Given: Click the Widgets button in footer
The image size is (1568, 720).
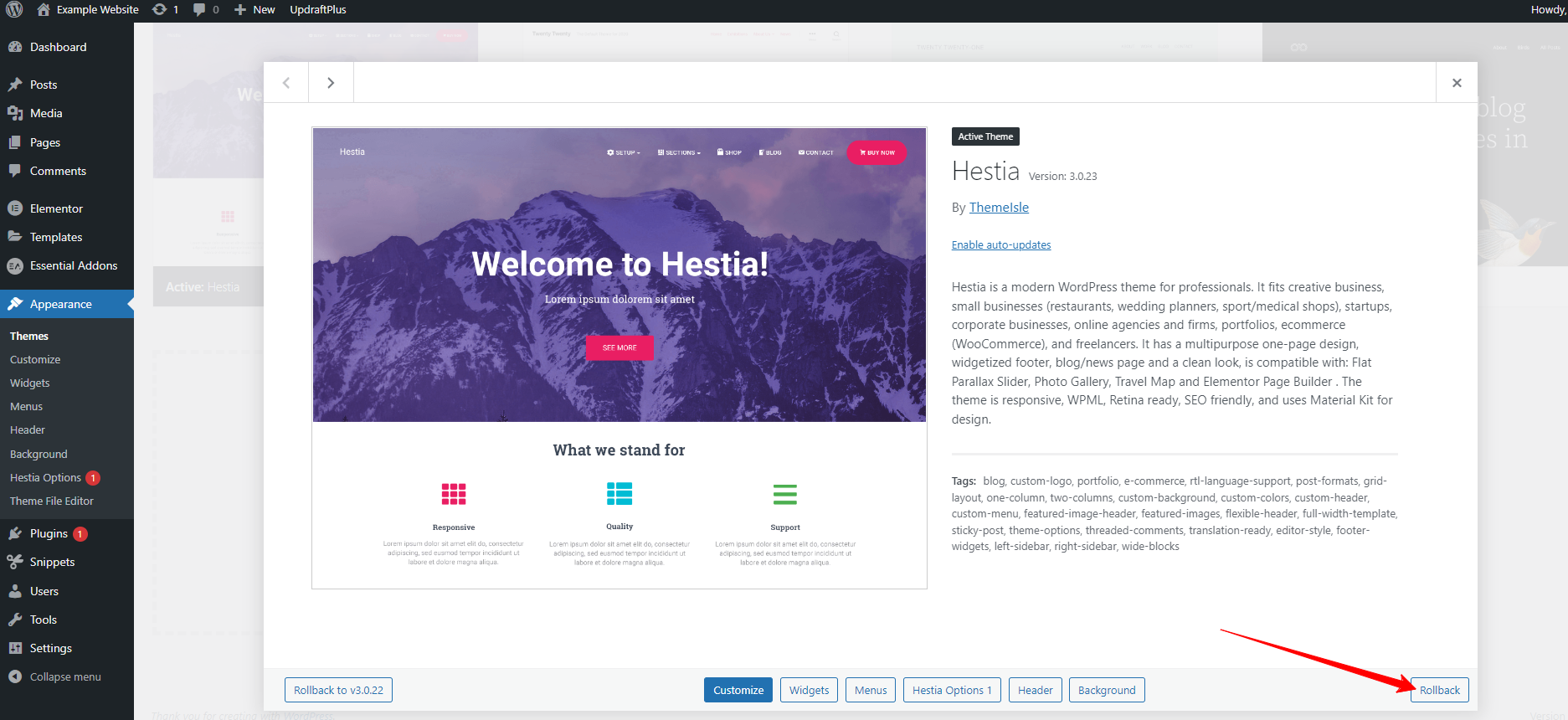Looking at the screenshot, I should point(809,690).
